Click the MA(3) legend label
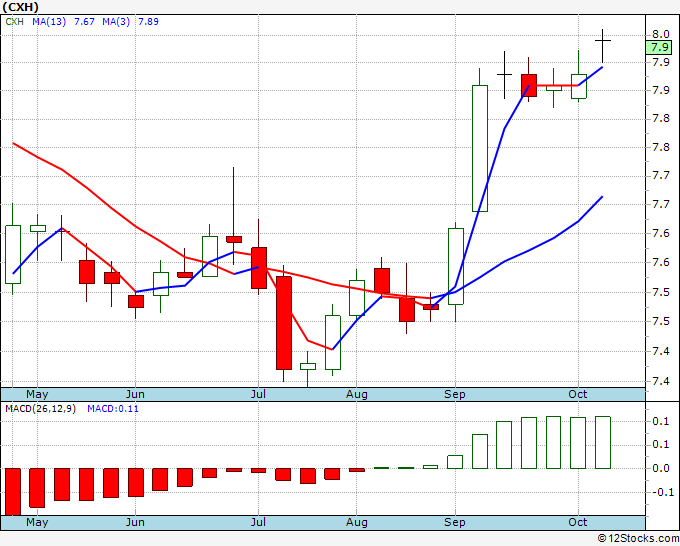Viewport: 680px width, 546px height. point(116,22)
